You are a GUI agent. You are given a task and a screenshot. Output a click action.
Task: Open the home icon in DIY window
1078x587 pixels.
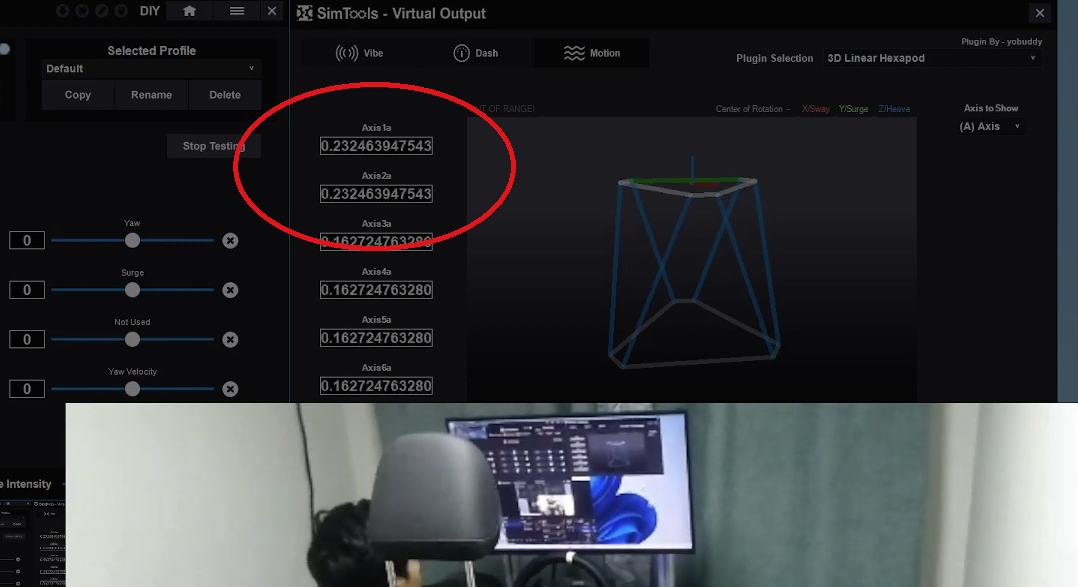coord(189,11)
